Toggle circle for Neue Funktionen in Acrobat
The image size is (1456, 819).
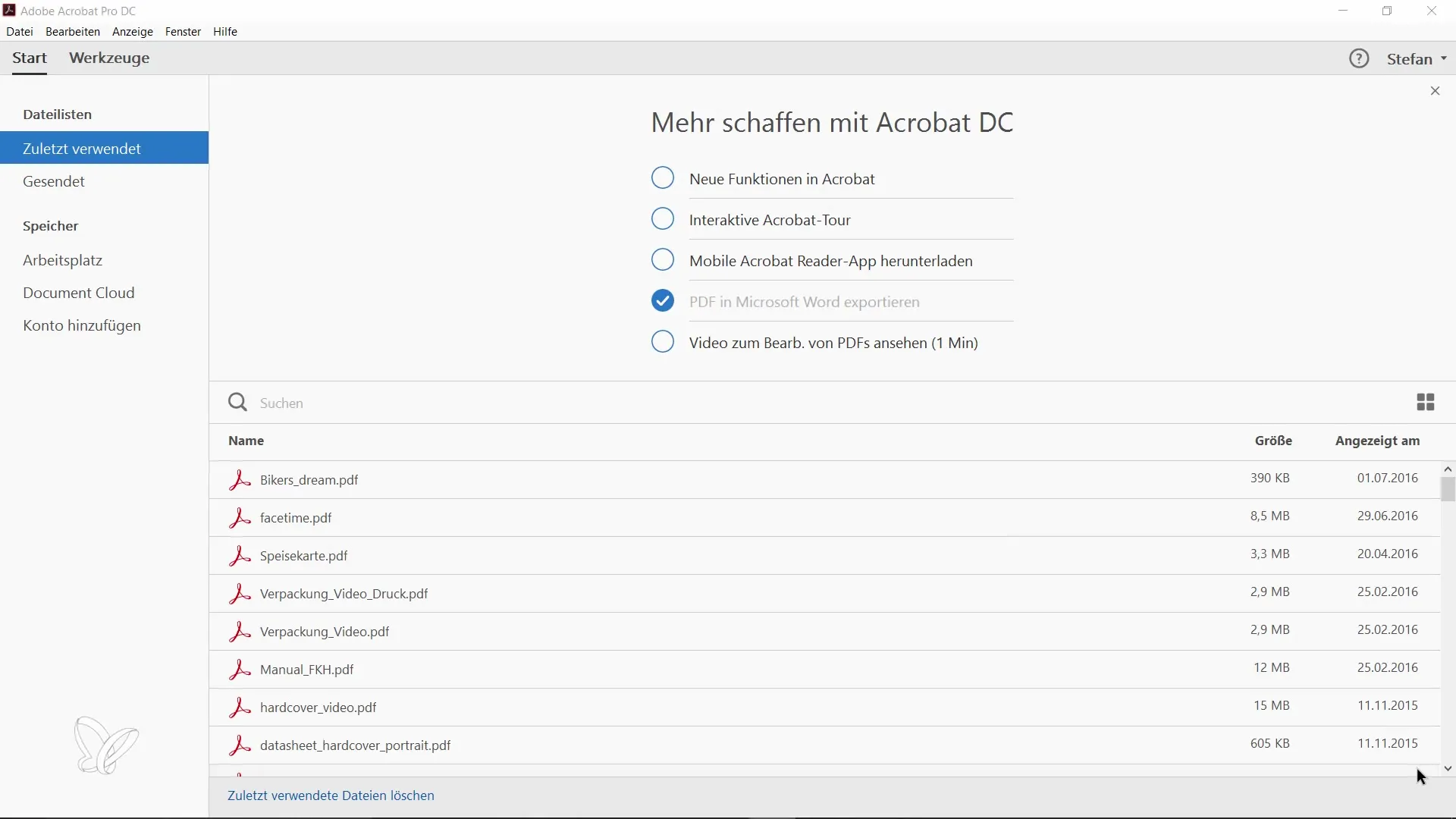pyautogui.click(x=663, y=178)
